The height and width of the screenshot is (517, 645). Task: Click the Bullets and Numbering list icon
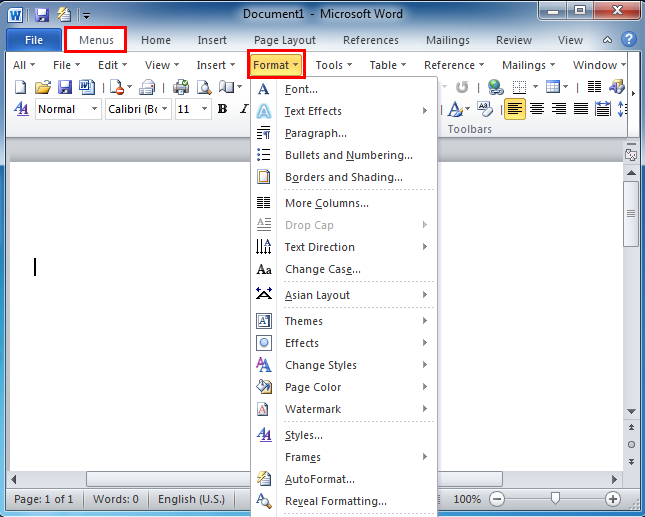264,155
